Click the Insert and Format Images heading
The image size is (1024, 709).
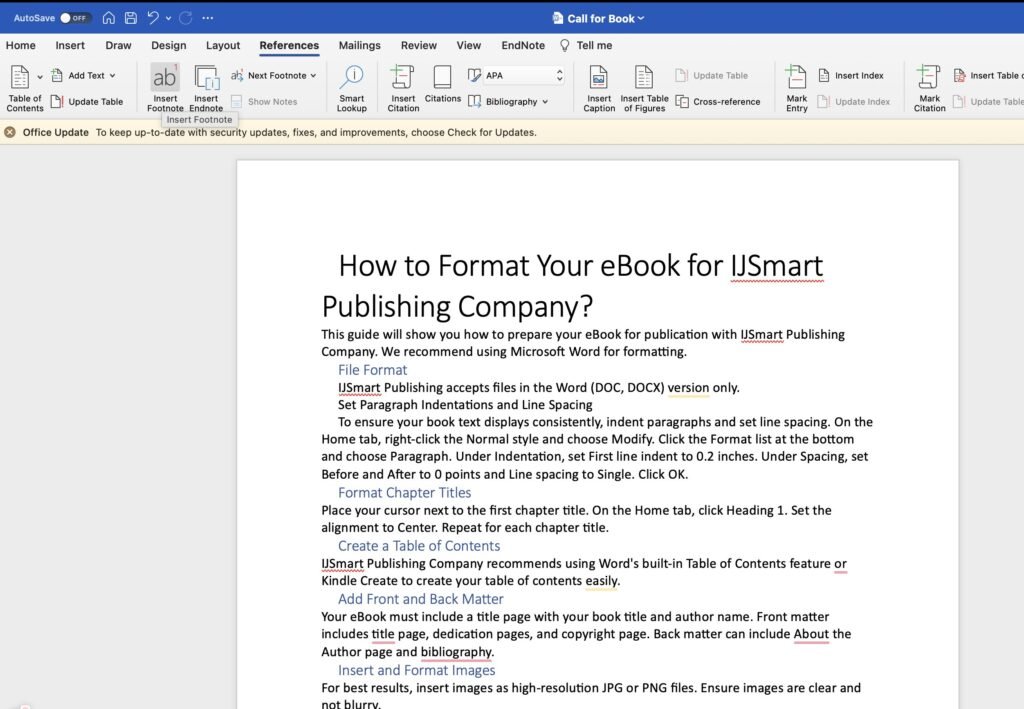[x=416, y=670]
